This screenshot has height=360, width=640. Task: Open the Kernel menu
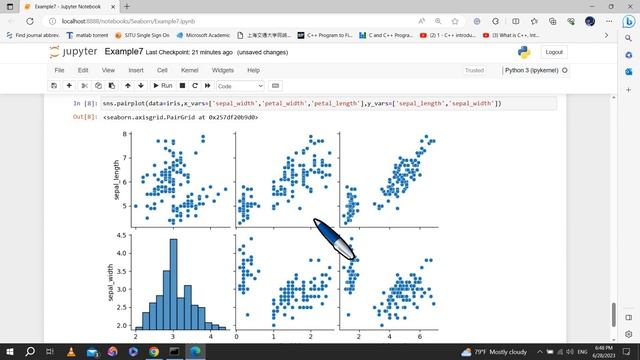point(190,70)
